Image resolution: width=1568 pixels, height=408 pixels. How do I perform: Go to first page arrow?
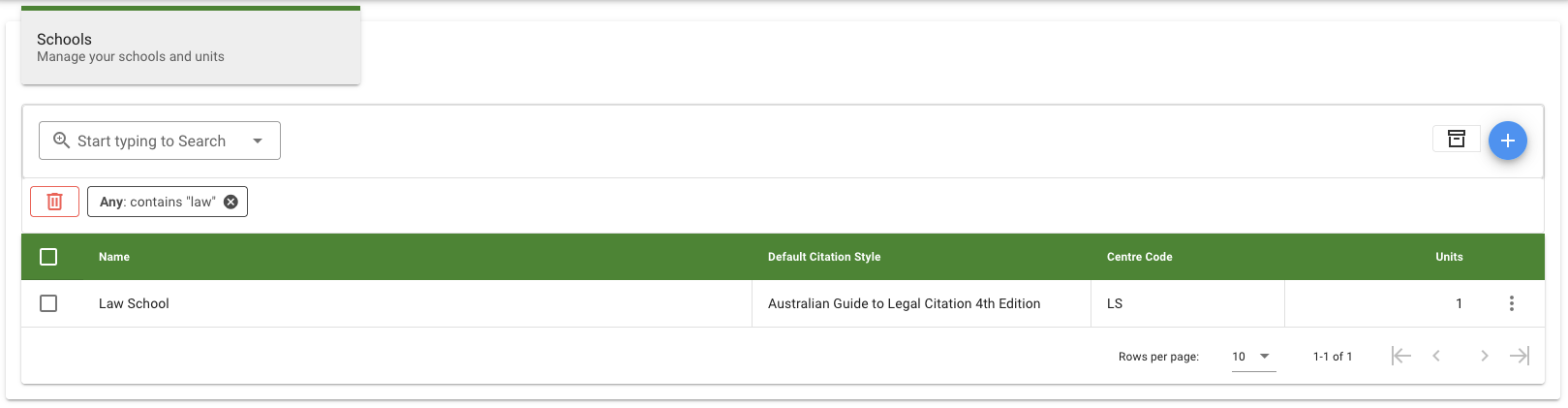[1400, 356]
